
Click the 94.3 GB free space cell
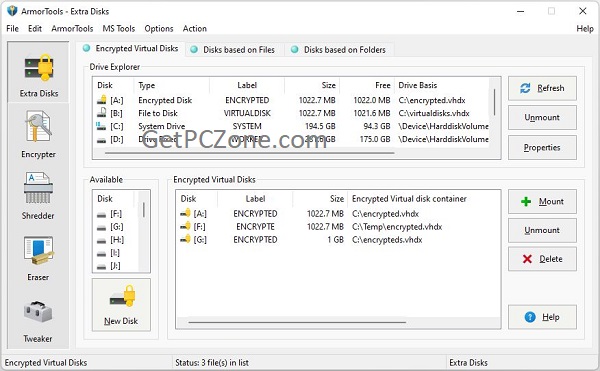click(377, 126)
